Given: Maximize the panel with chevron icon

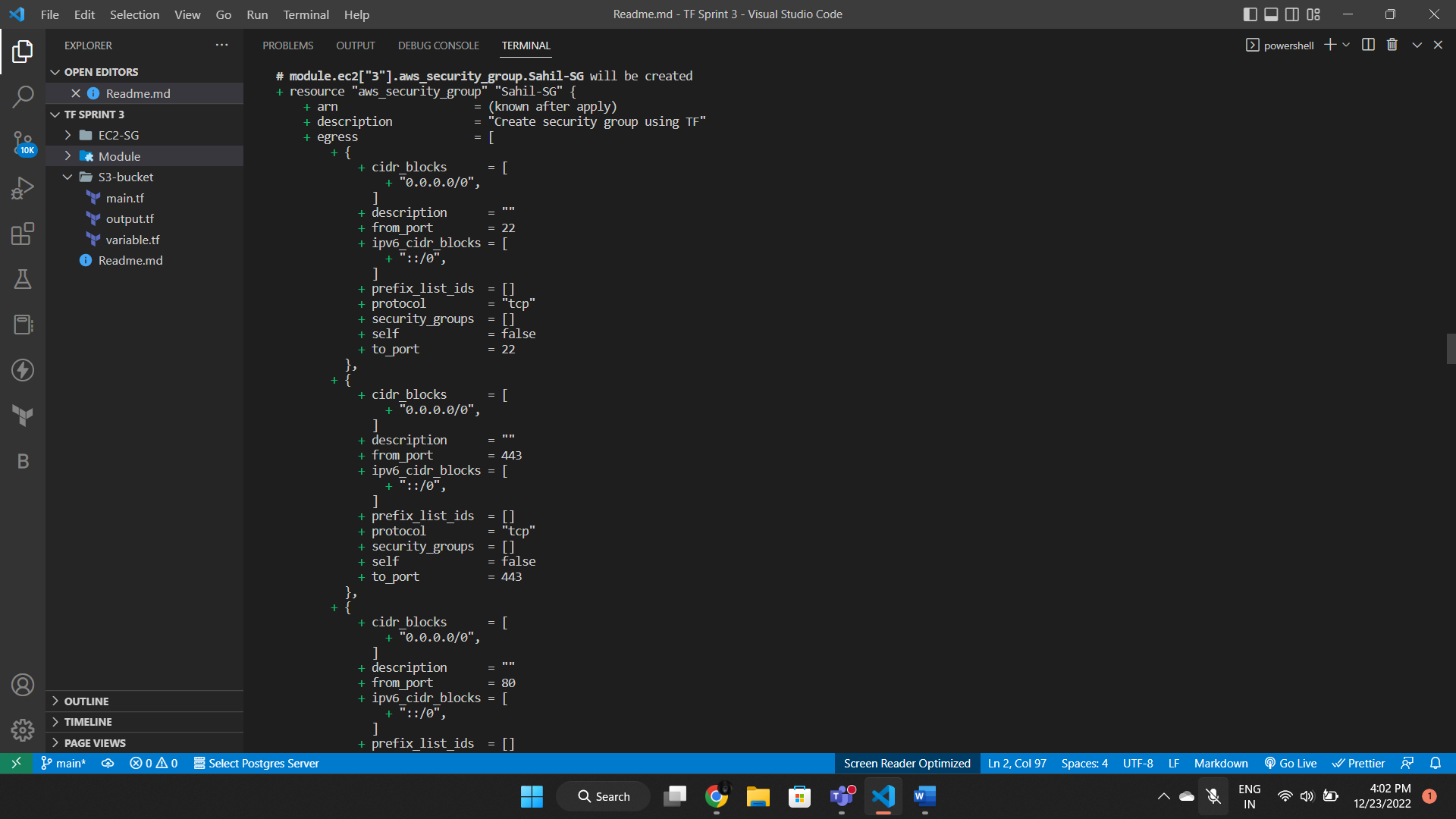Looking at the screenshot, I should (x=1417, y=45).
